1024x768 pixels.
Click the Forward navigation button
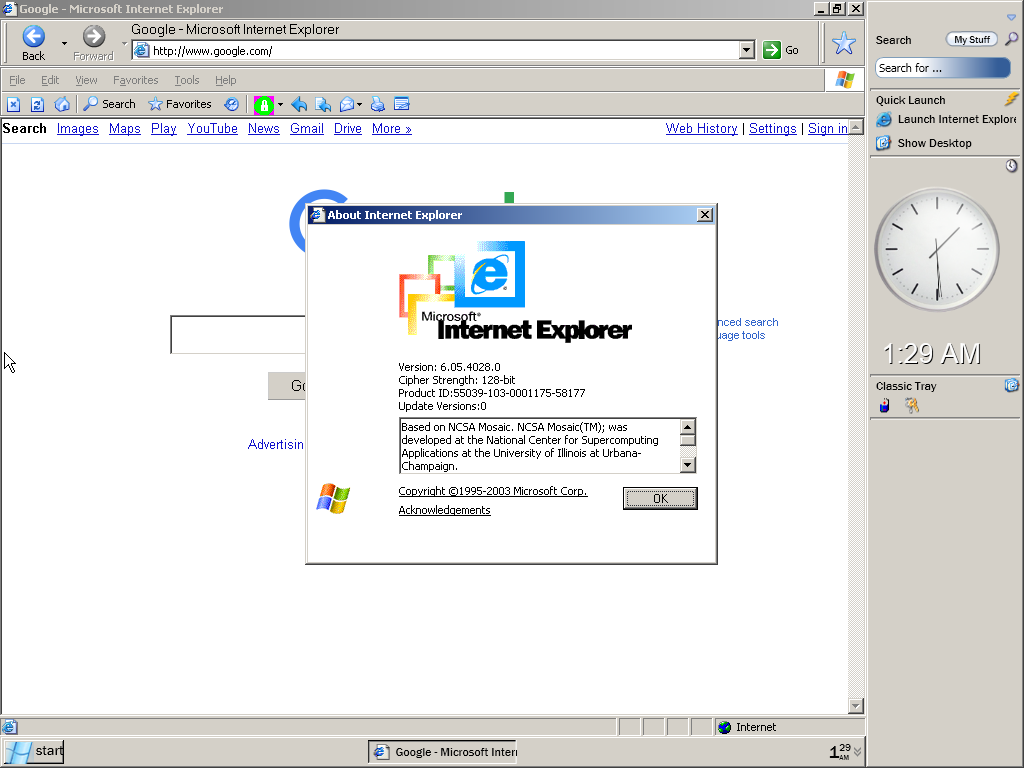coord(93,43)
